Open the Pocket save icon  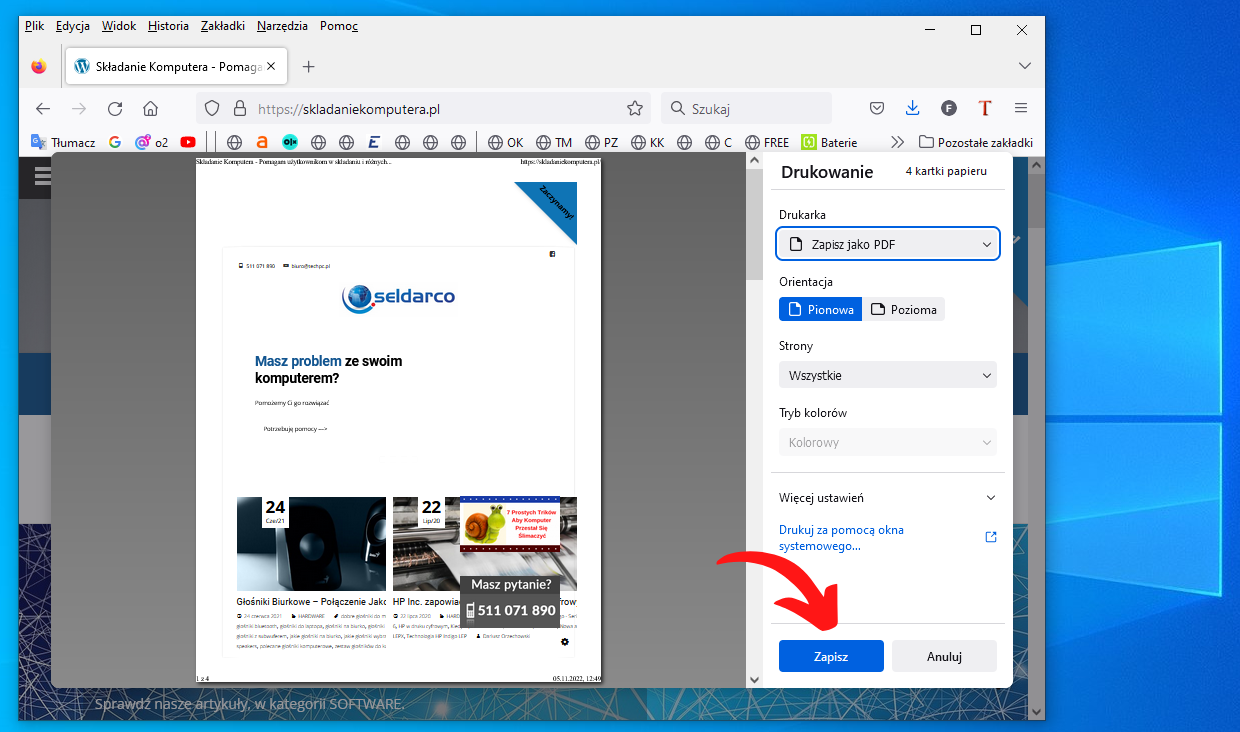[x=876, y=108]
